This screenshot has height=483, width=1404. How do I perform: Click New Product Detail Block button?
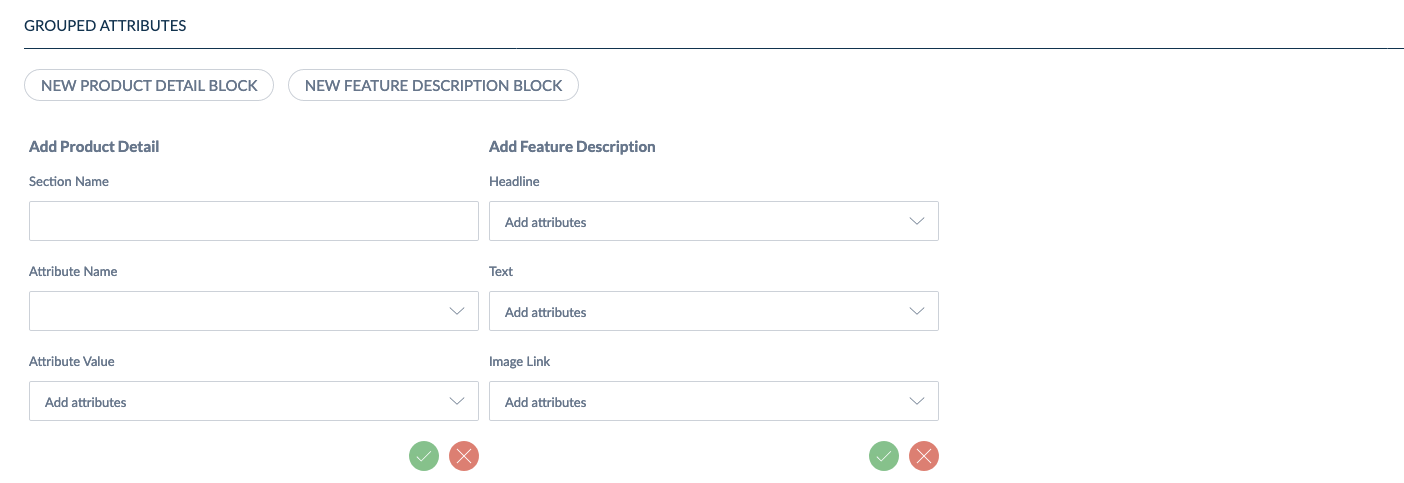(x=149, y=85)
